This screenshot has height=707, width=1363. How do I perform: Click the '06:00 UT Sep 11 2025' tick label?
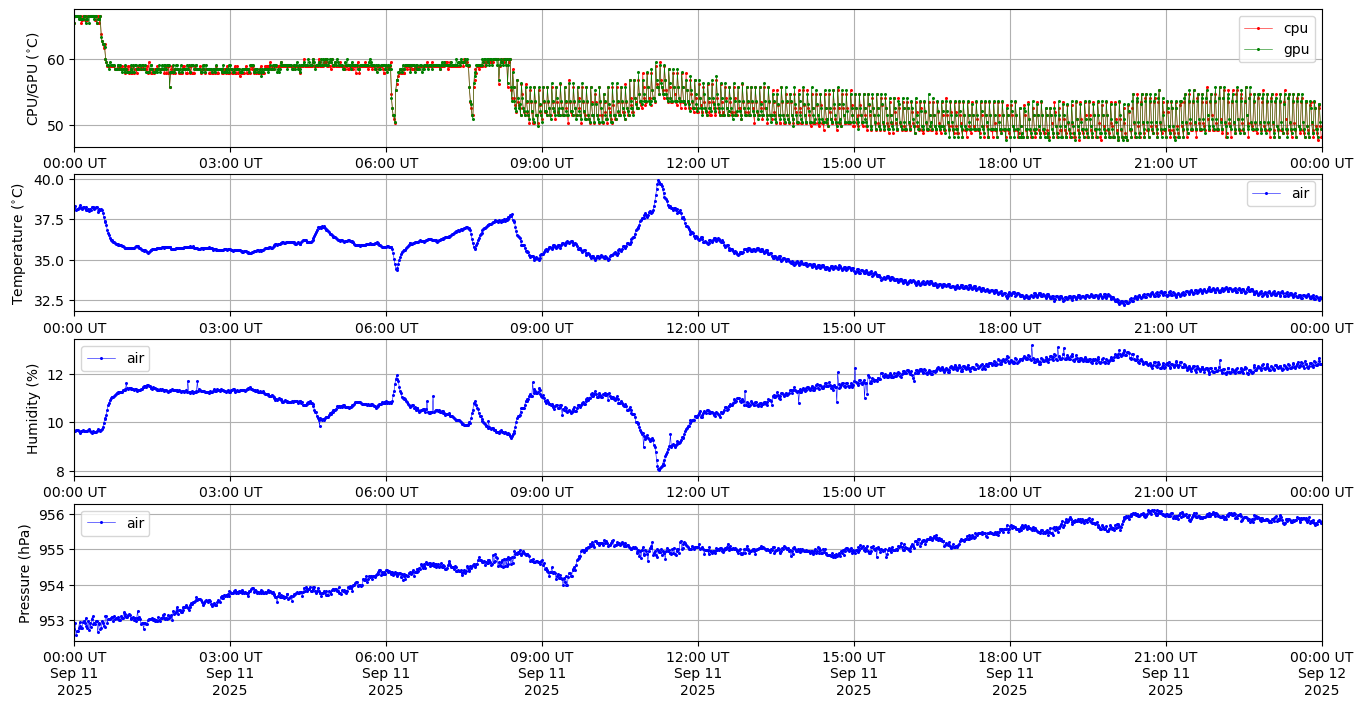click(x=386, y=673)
